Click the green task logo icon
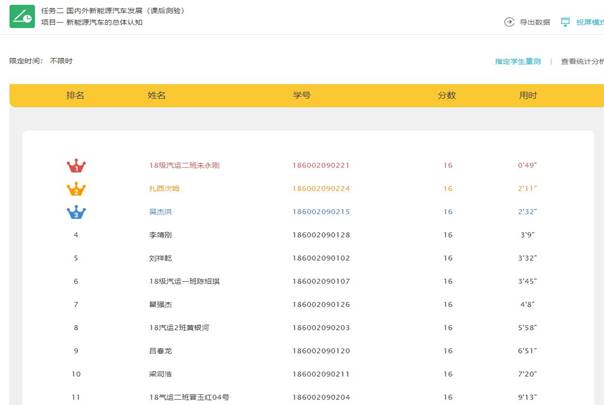Image resolution: width=604 pixels, height=405 pixels. (20, 17)
